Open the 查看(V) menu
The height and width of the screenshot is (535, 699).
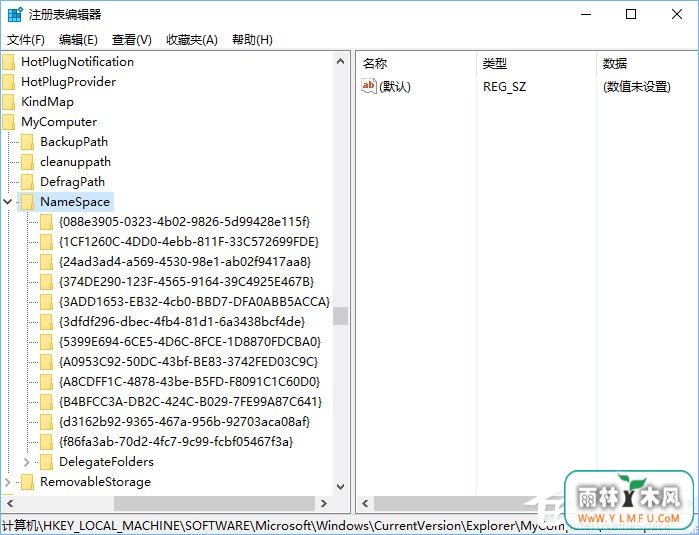(x=132, y=40)
